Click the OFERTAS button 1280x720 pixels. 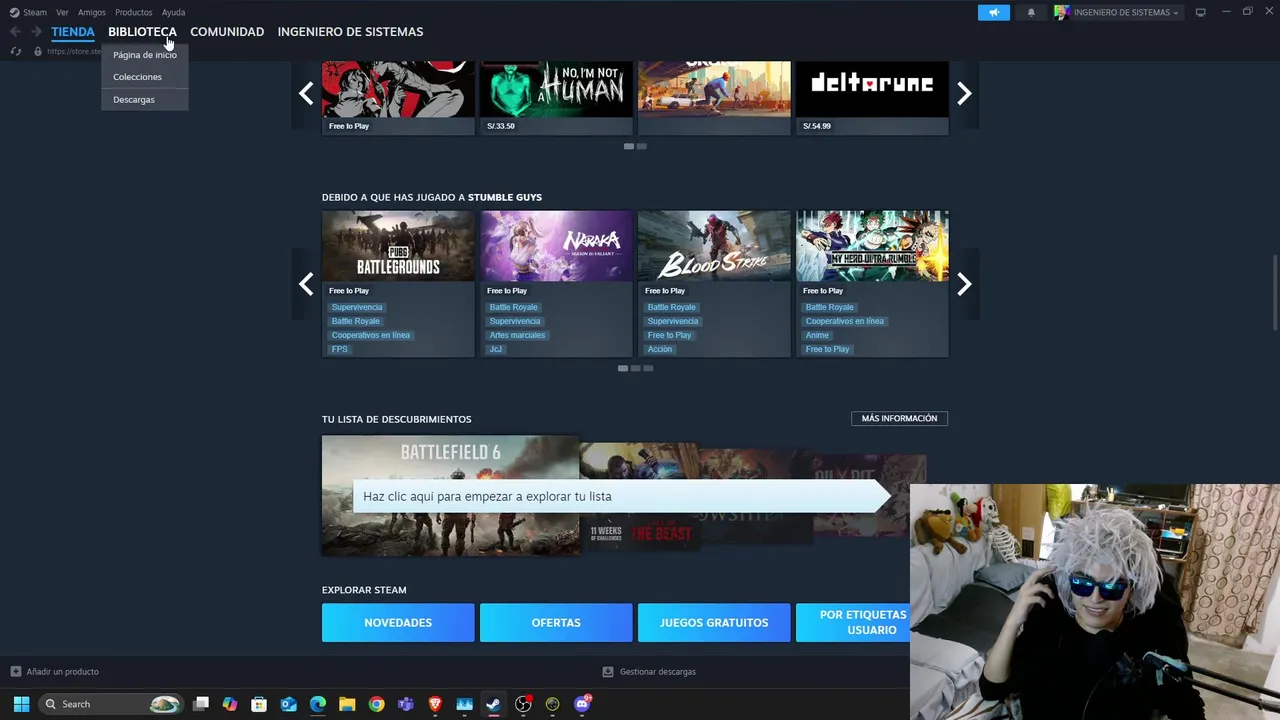556,622
